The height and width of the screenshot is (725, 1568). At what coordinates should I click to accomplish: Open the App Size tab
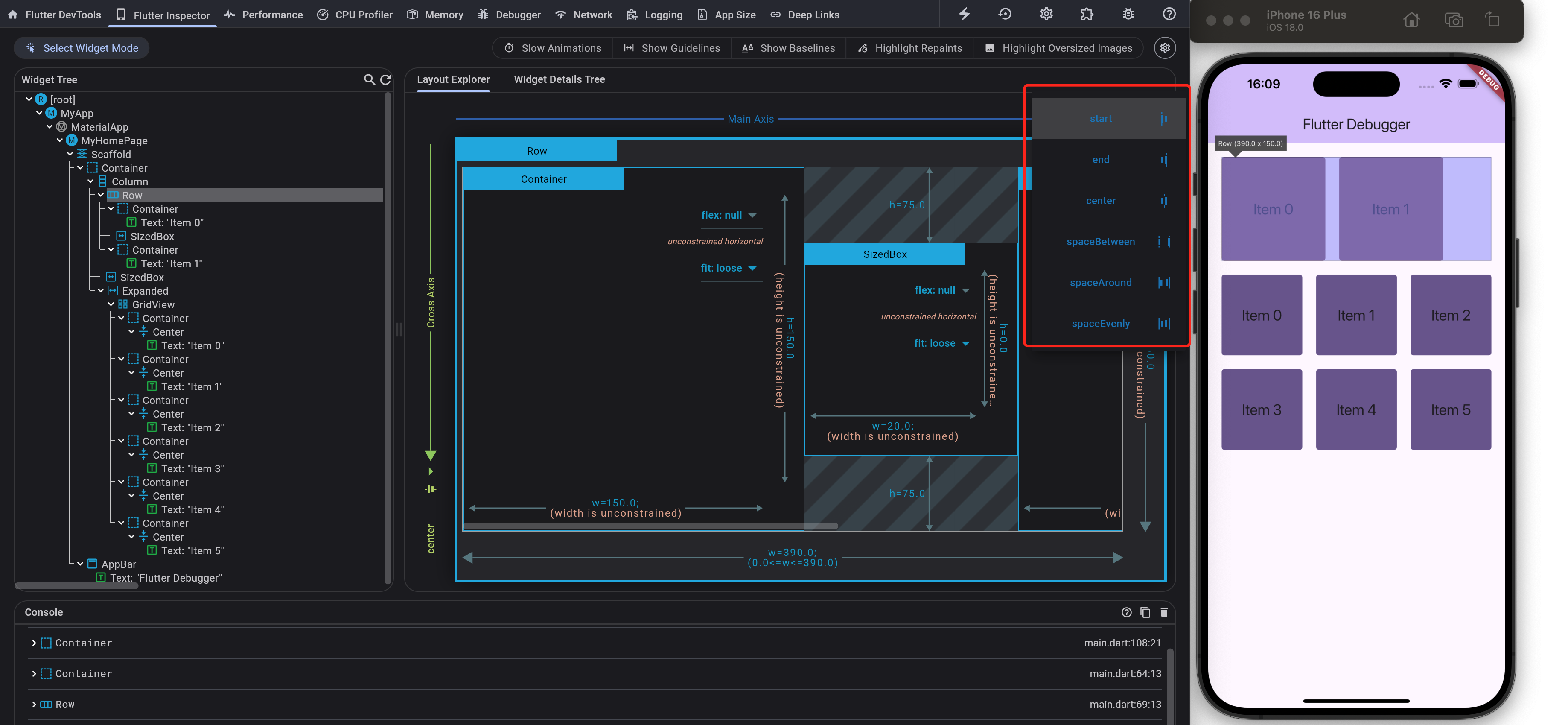coord(727,15)
